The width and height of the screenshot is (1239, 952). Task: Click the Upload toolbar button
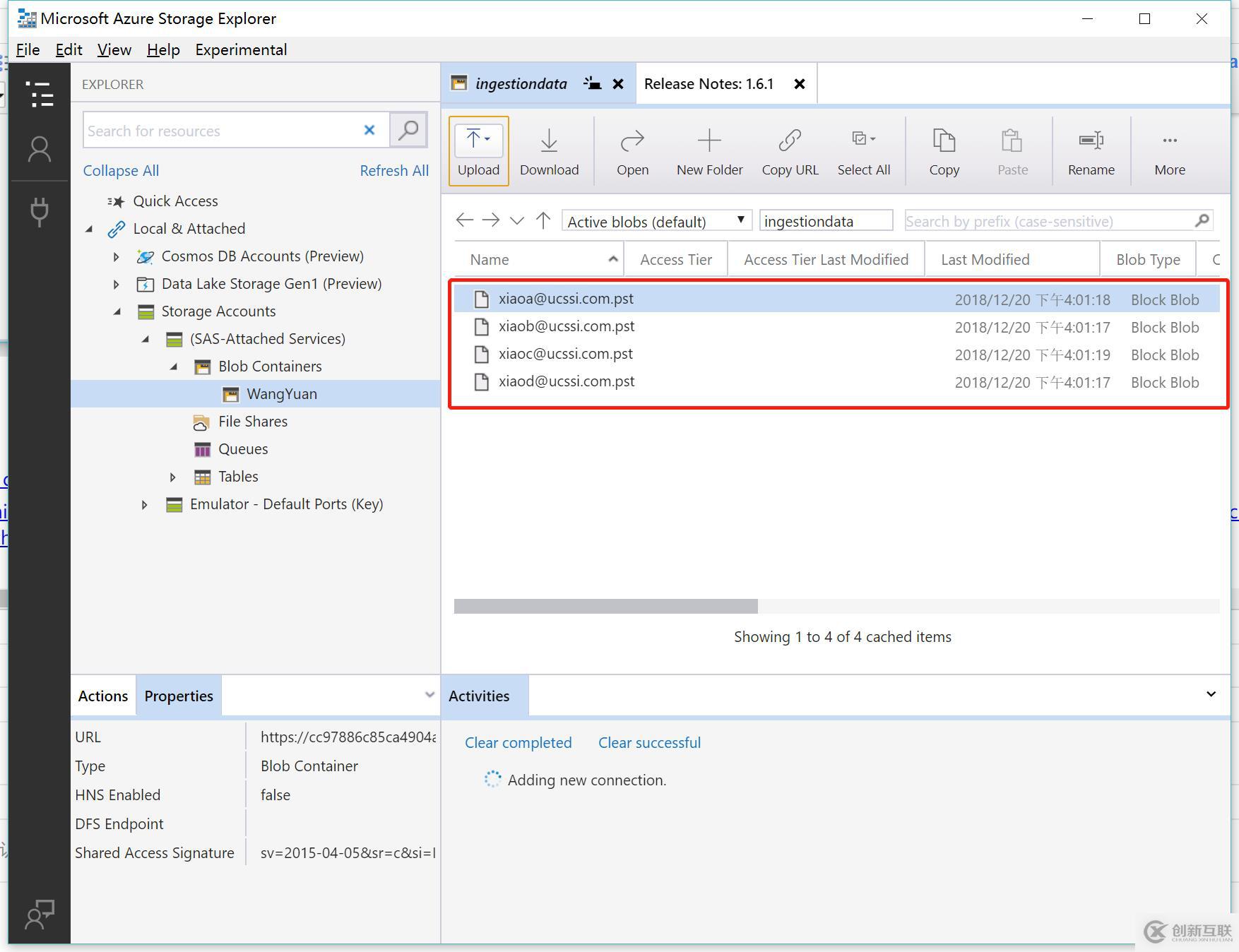coord(478,151)
